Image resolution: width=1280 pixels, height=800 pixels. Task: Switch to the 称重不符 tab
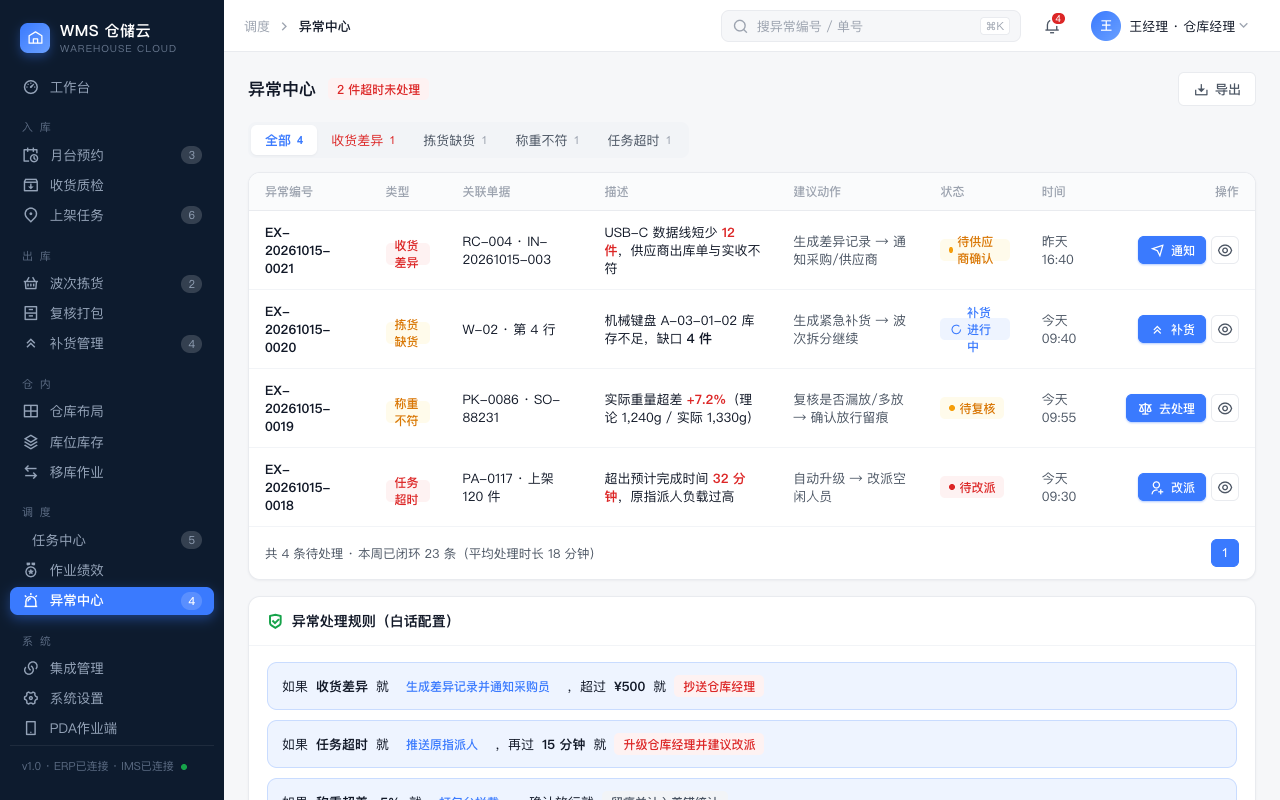click(547, 140)
